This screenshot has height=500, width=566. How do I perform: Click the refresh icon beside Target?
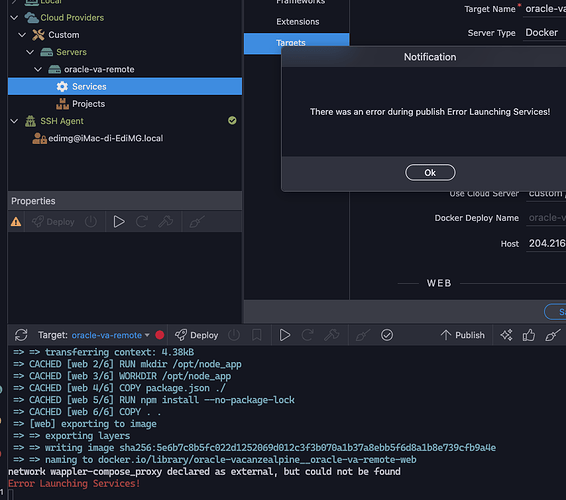pos(21,335)
